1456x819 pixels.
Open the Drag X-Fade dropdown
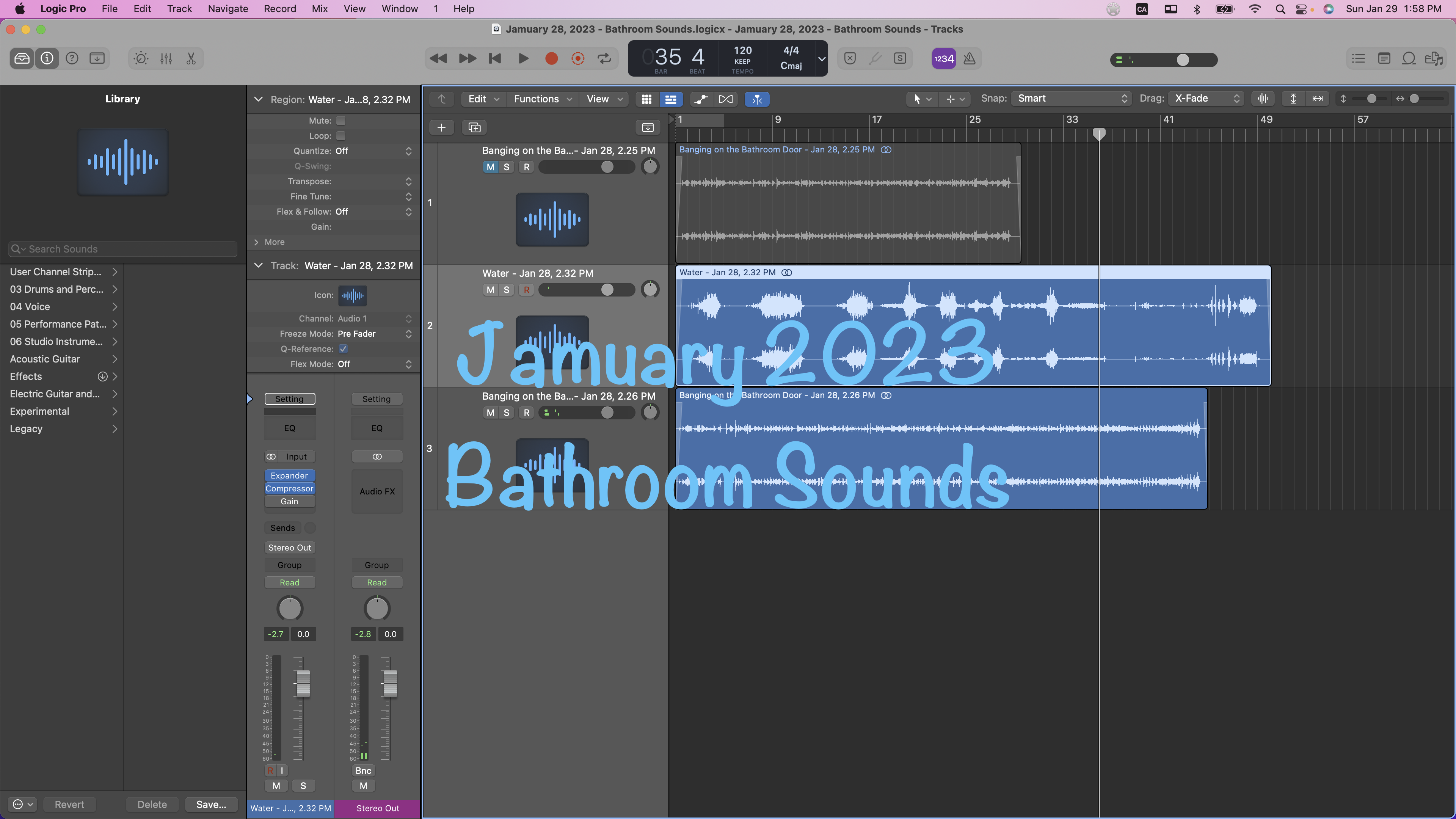(x=1207, y=98)
